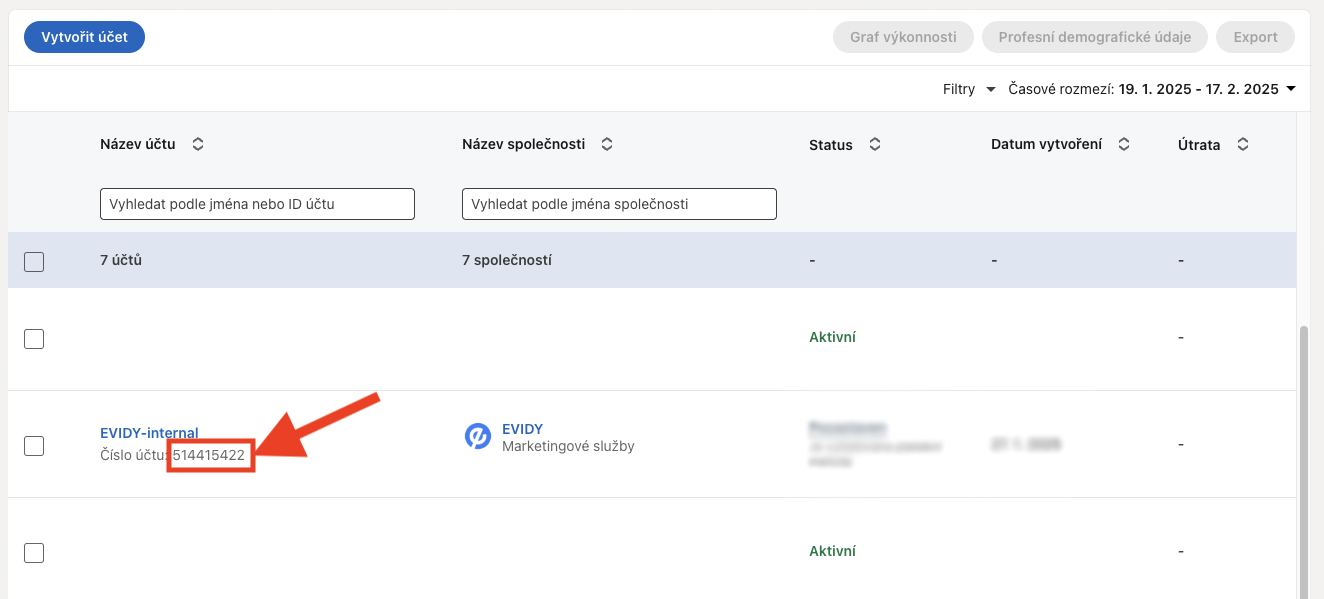Click the Vytvořit účet button
1324x599 pixels.
(x=84, y=37)
